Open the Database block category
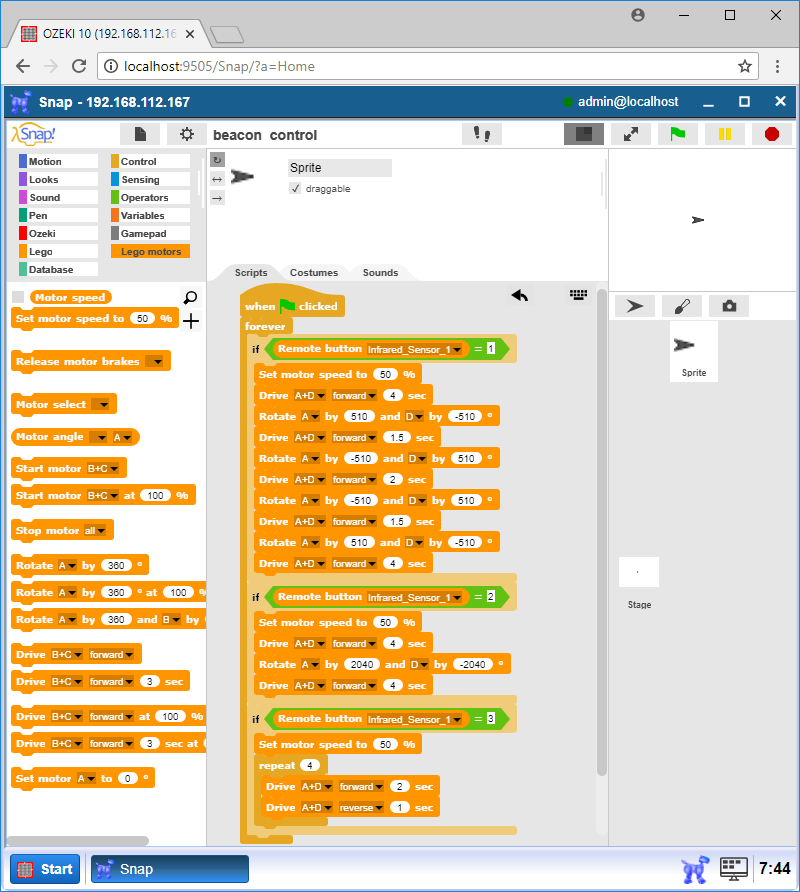The height and width of the screenshot is (892, 800). click(58, 269)
